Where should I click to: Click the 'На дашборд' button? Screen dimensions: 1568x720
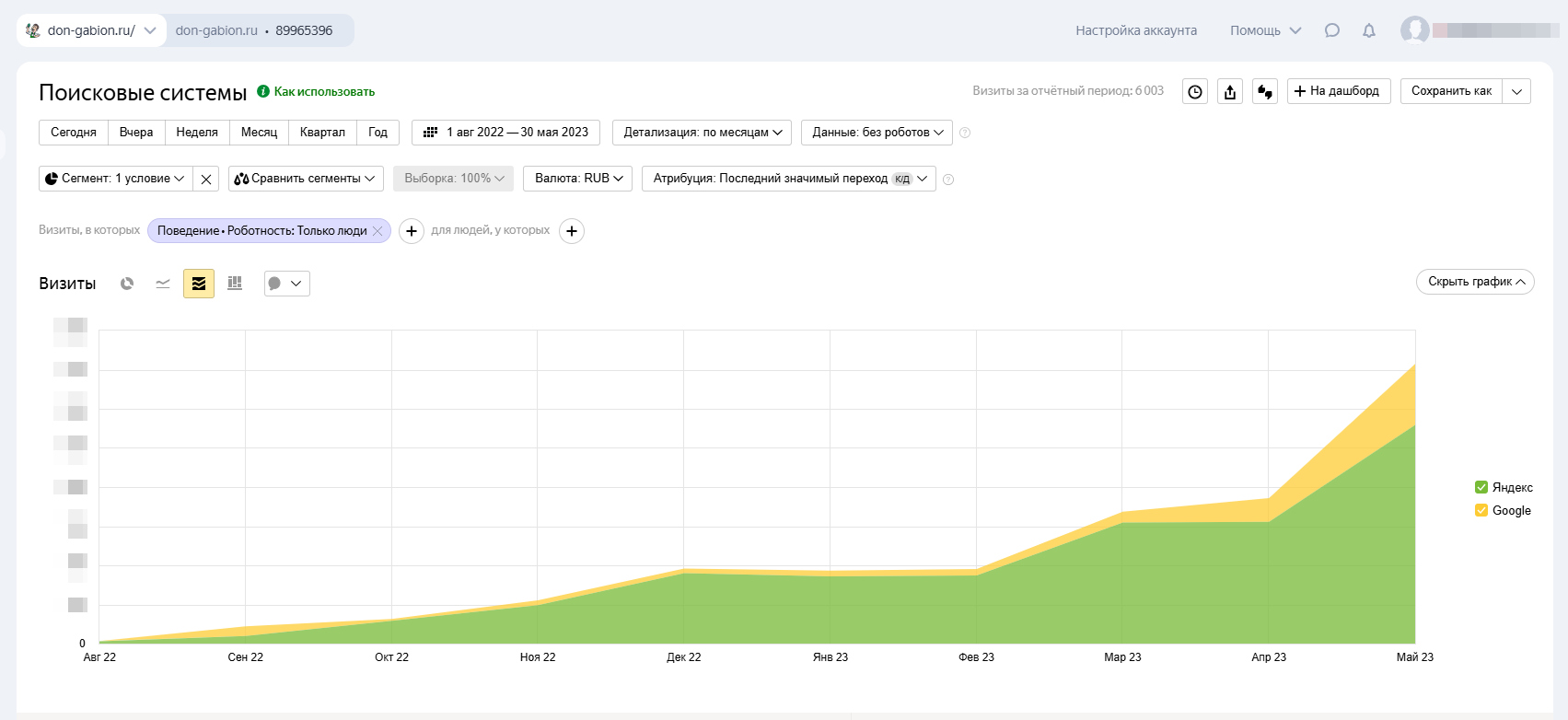(1338, 91)
